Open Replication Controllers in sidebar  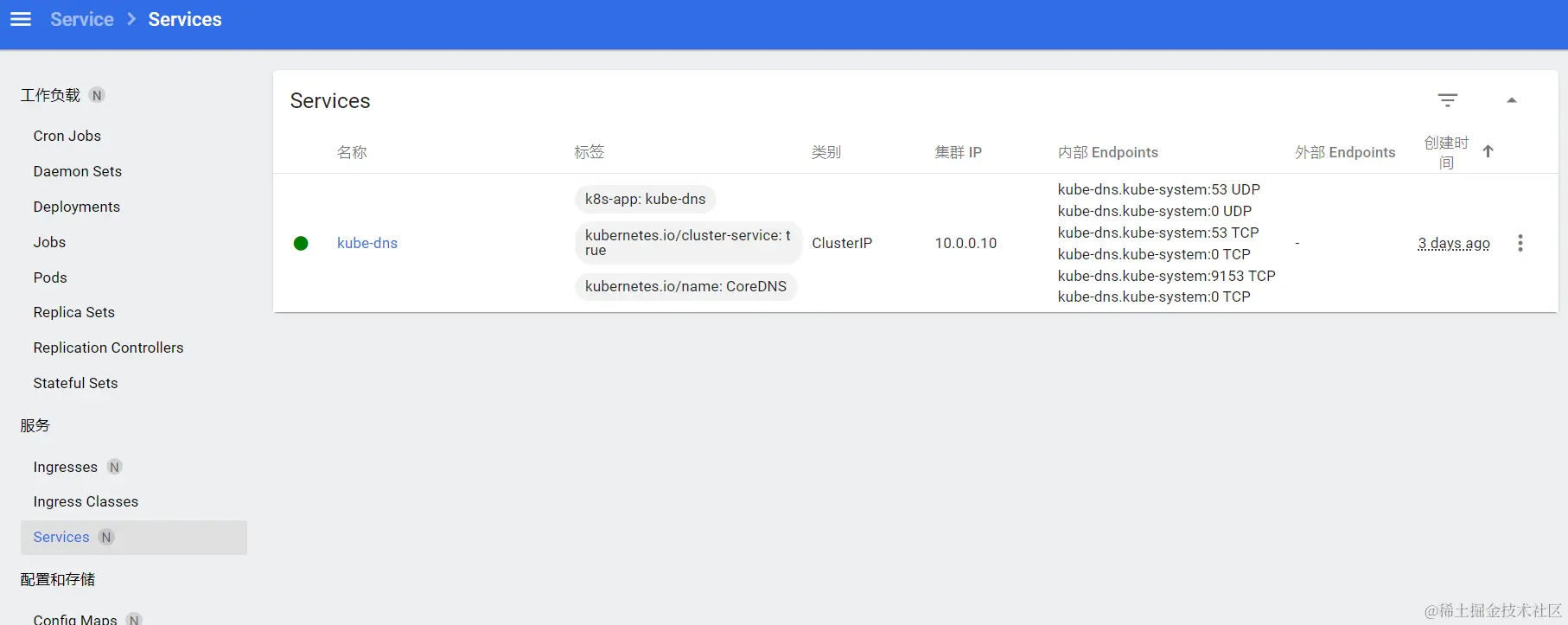pyautogui.click(x=108, y=348)
